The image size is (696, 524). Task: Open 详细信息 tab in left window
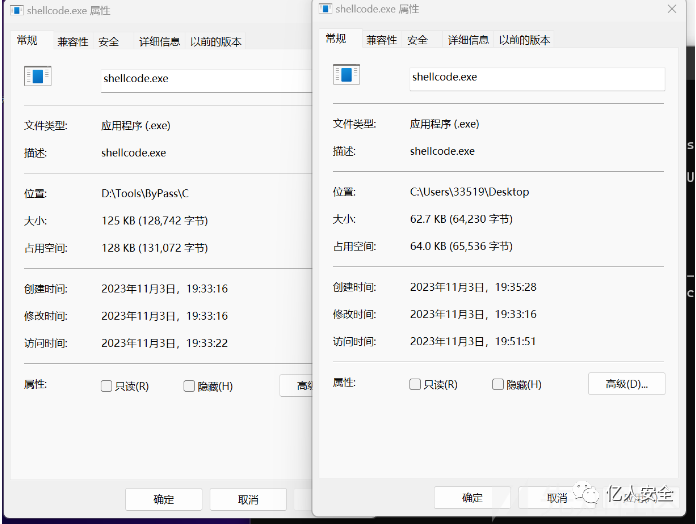(x=159, y=42)
